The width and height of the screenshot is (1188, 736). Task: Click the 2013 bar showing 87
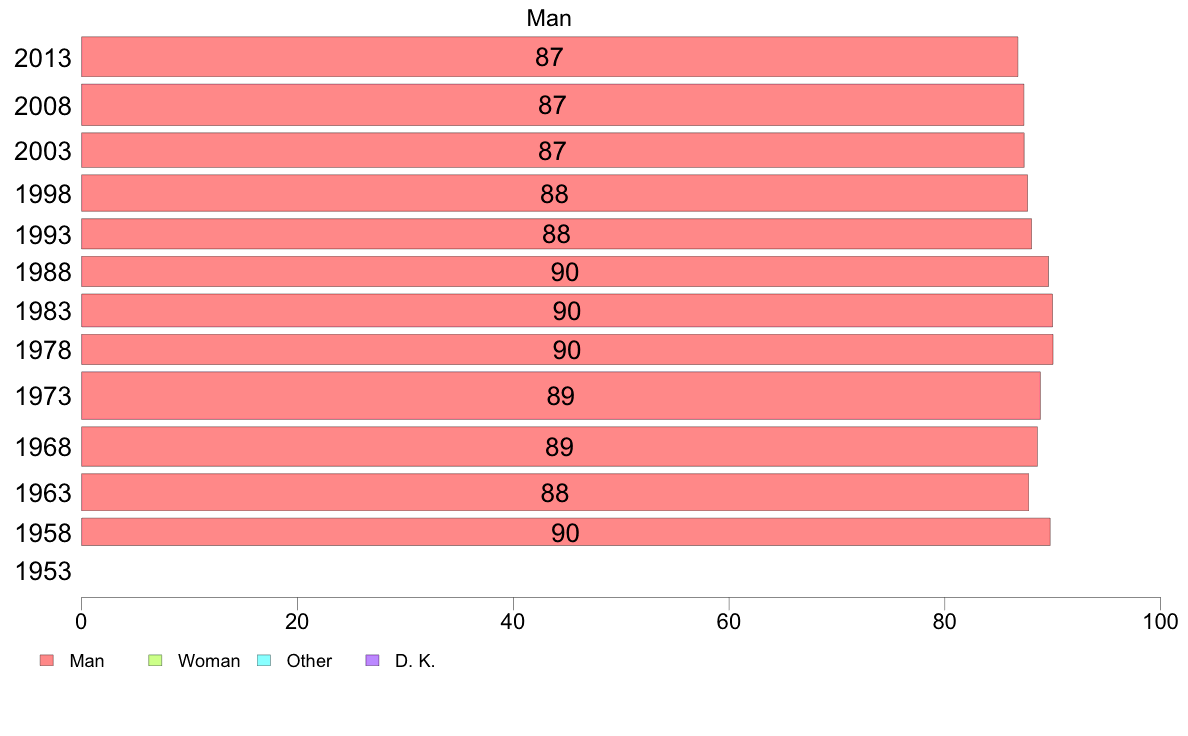[x=549, y=57]
